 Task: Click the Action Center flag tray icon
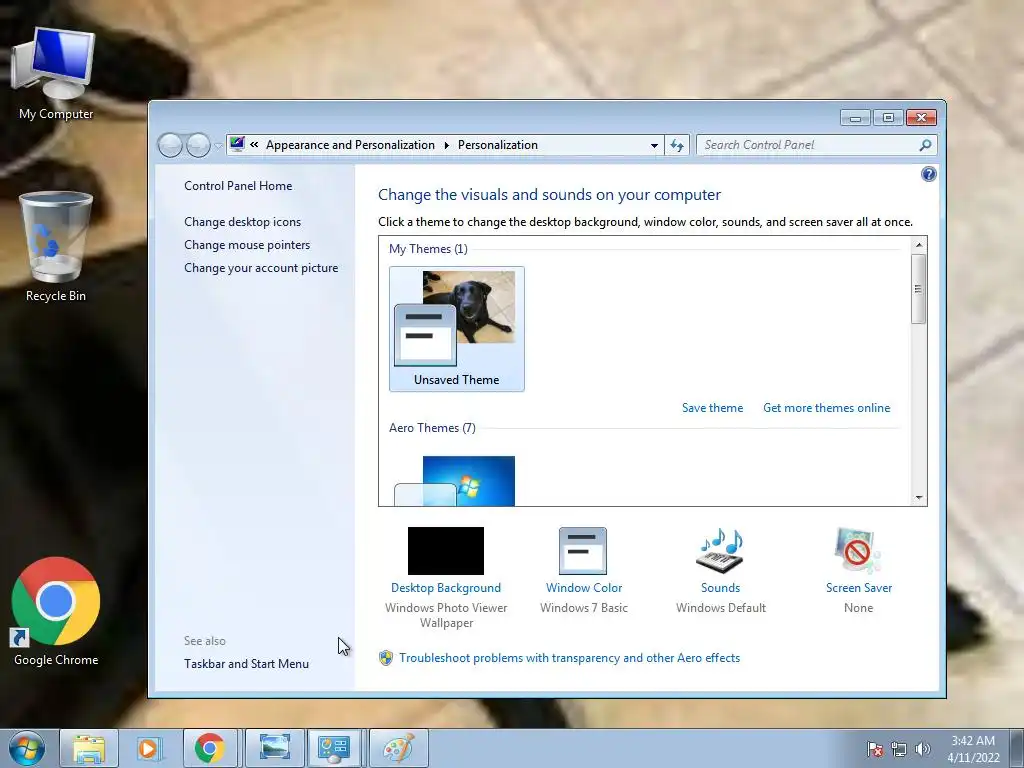click(874, 749)
